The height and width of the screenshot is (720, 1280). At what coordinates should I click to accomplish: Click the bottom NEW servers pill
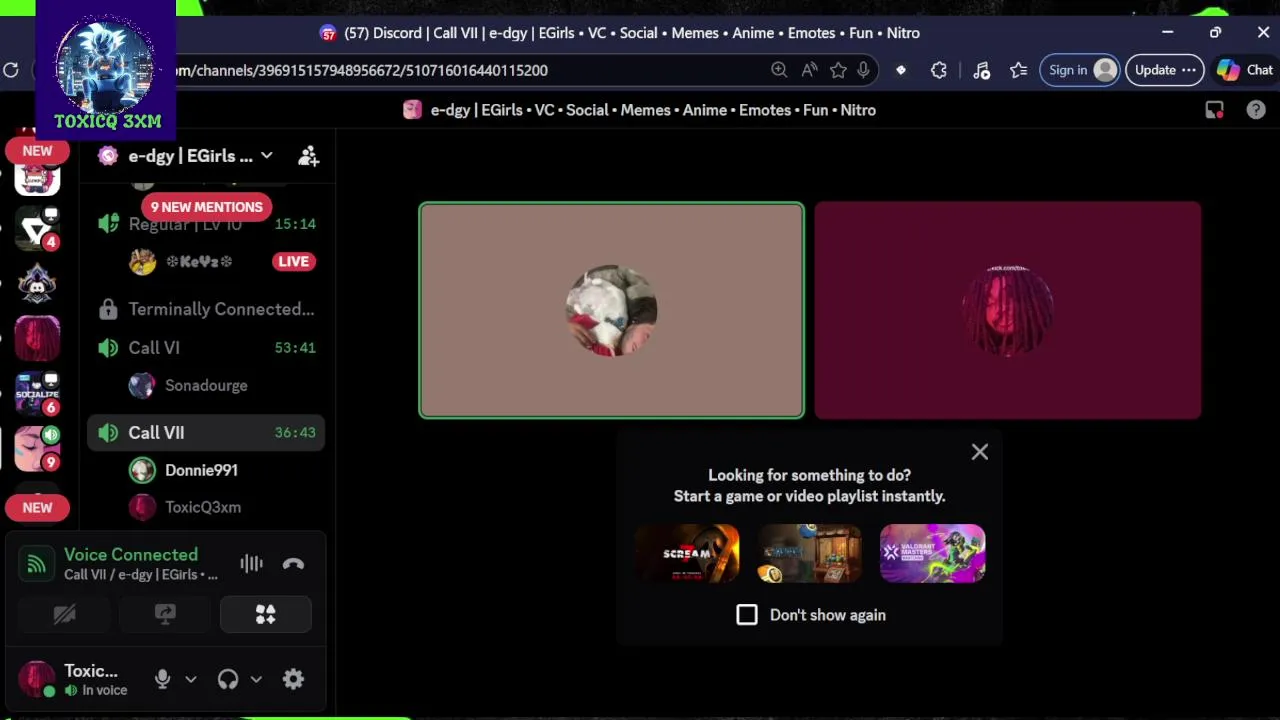(x=37, y=507)
